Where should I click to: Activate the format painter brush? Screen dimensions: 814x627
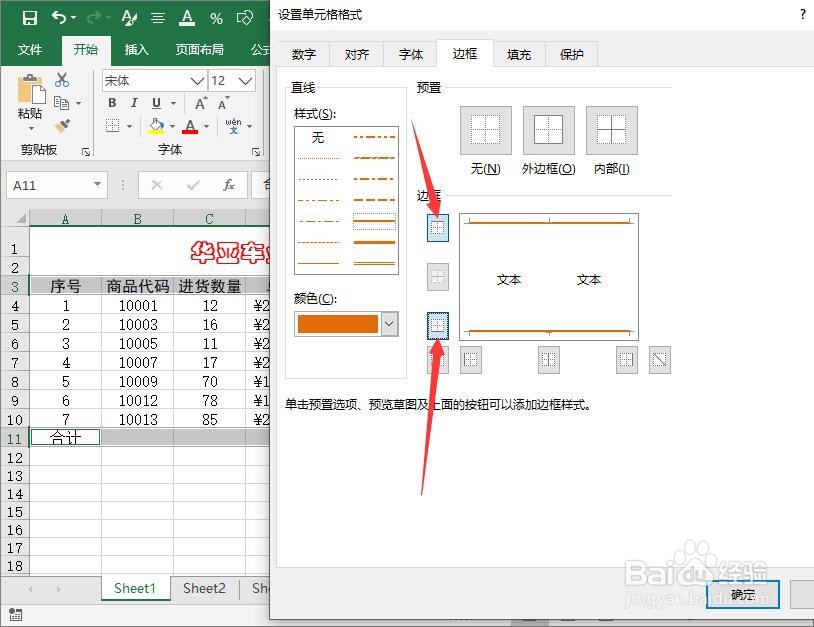pos(62,125)
